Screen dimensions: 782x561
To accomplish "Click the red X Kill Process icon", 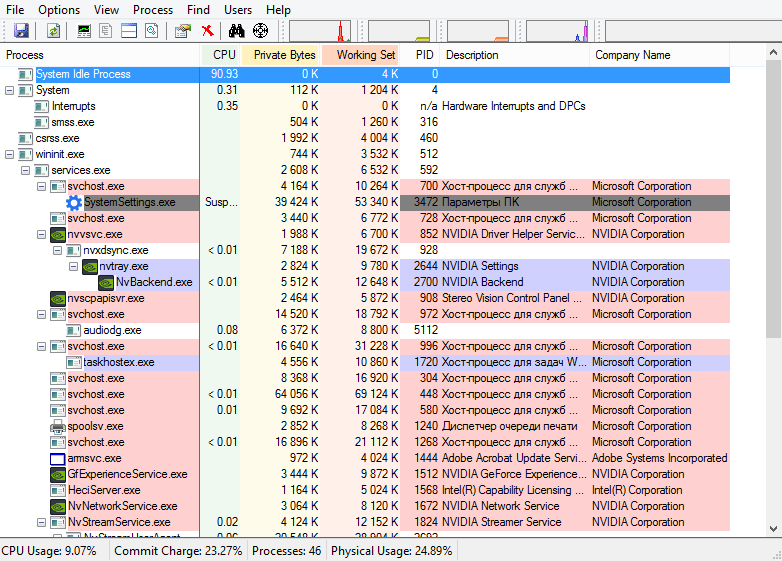I will pyautogui.click(x=207, y=31).
